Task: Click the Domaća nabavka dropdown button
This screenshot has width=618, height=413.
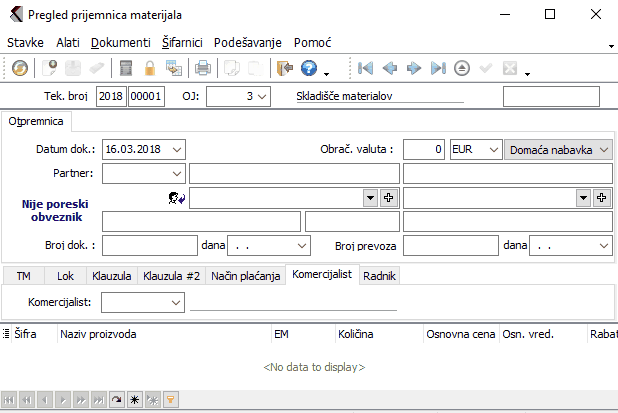Action: pyautogui.click(x=604, y=149)
